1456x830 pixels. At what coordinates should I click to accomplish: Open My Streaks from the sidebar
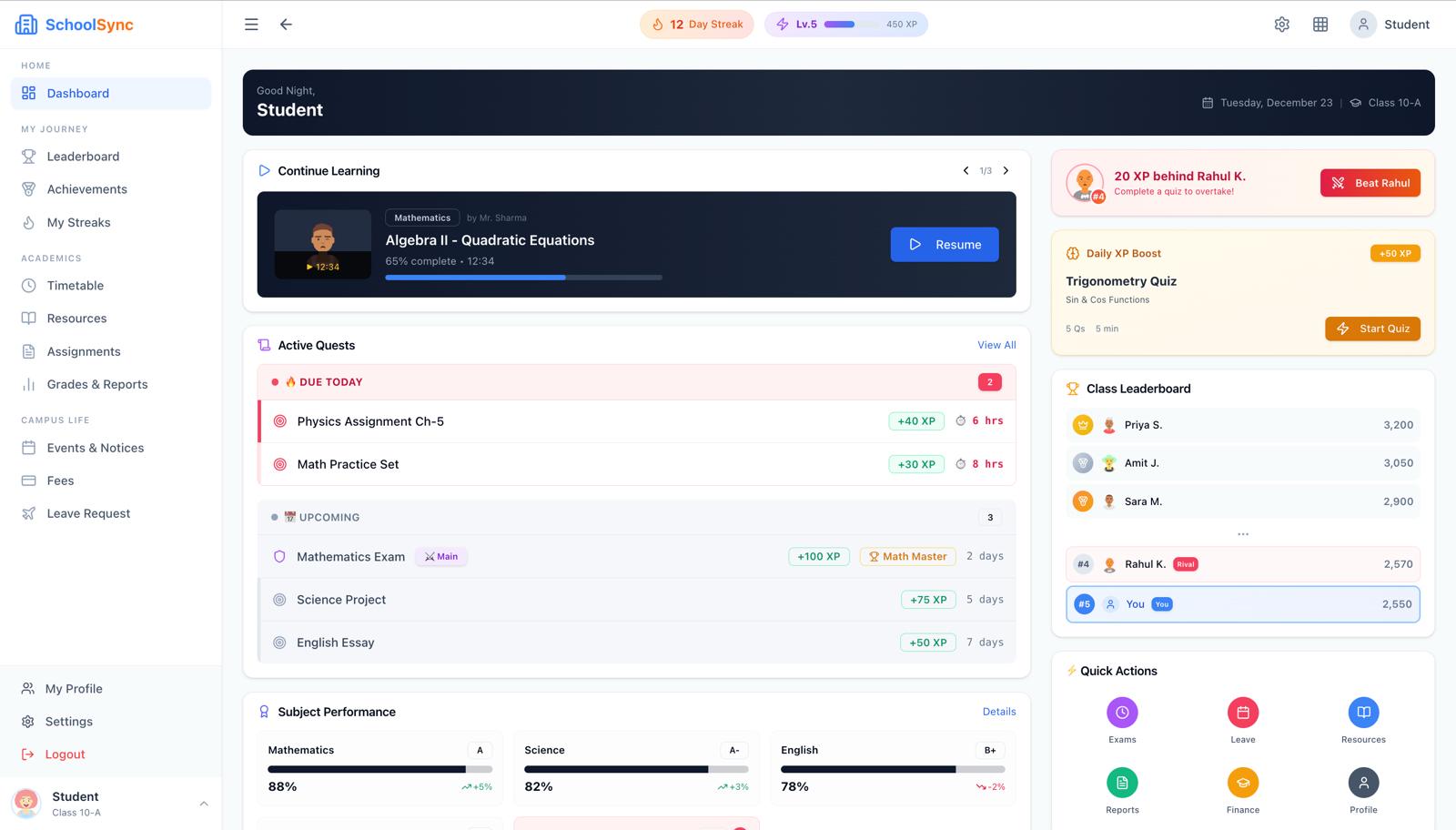(77, 222)
